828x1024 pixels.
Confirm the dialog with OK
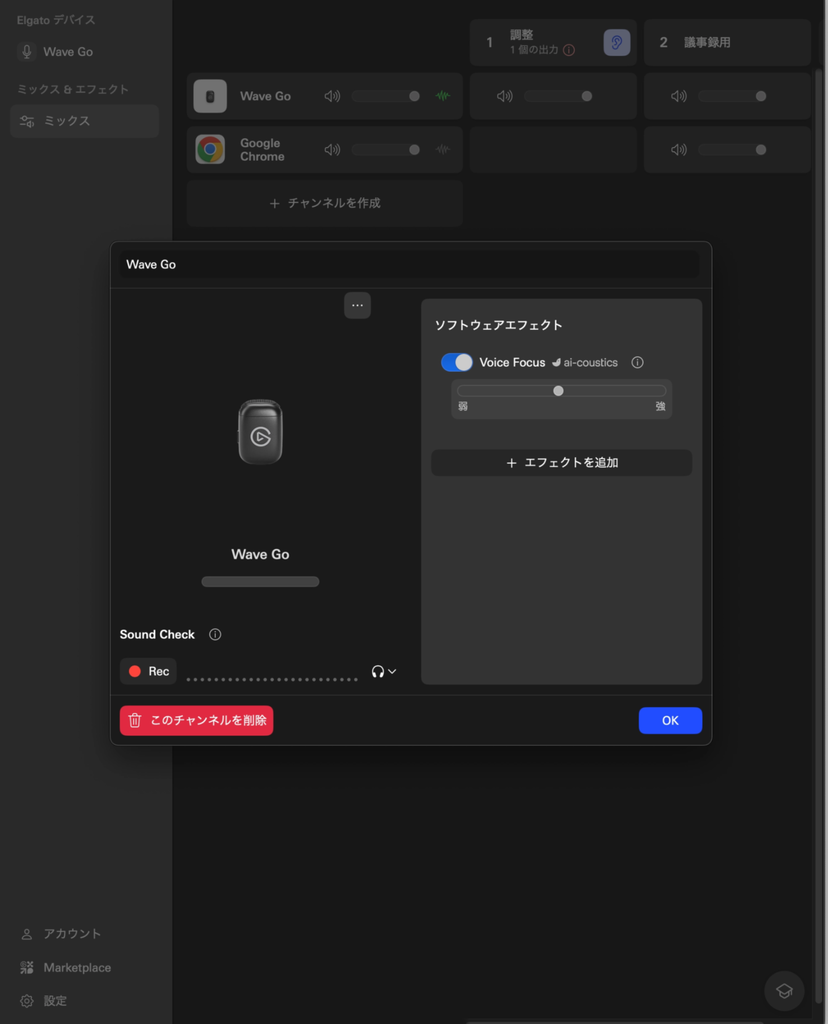(x=670, y=720)
